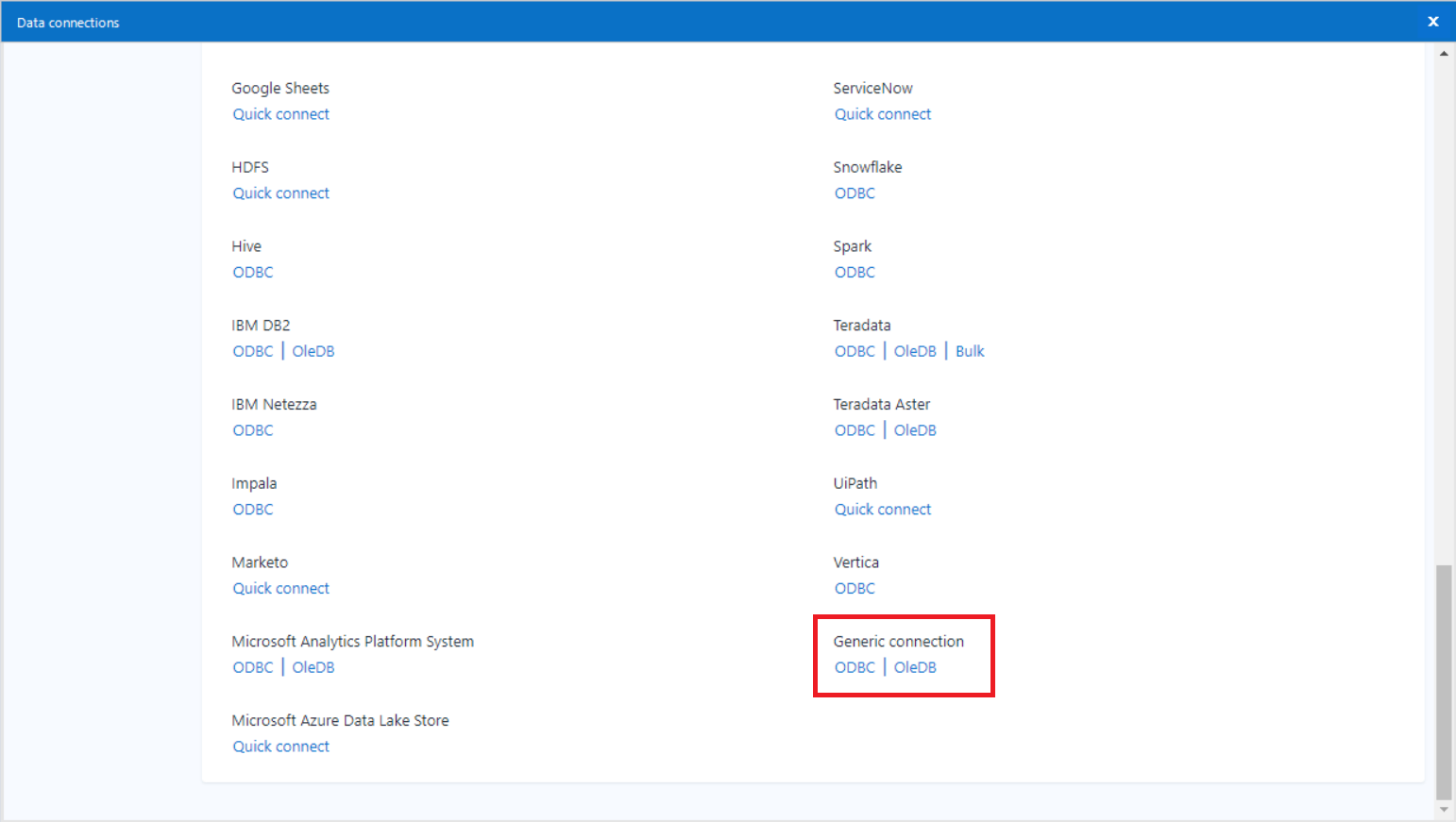Quick connect to Marketo
Screen dimensions: 1456x822
pyautogui.click(x=280, y=587)
